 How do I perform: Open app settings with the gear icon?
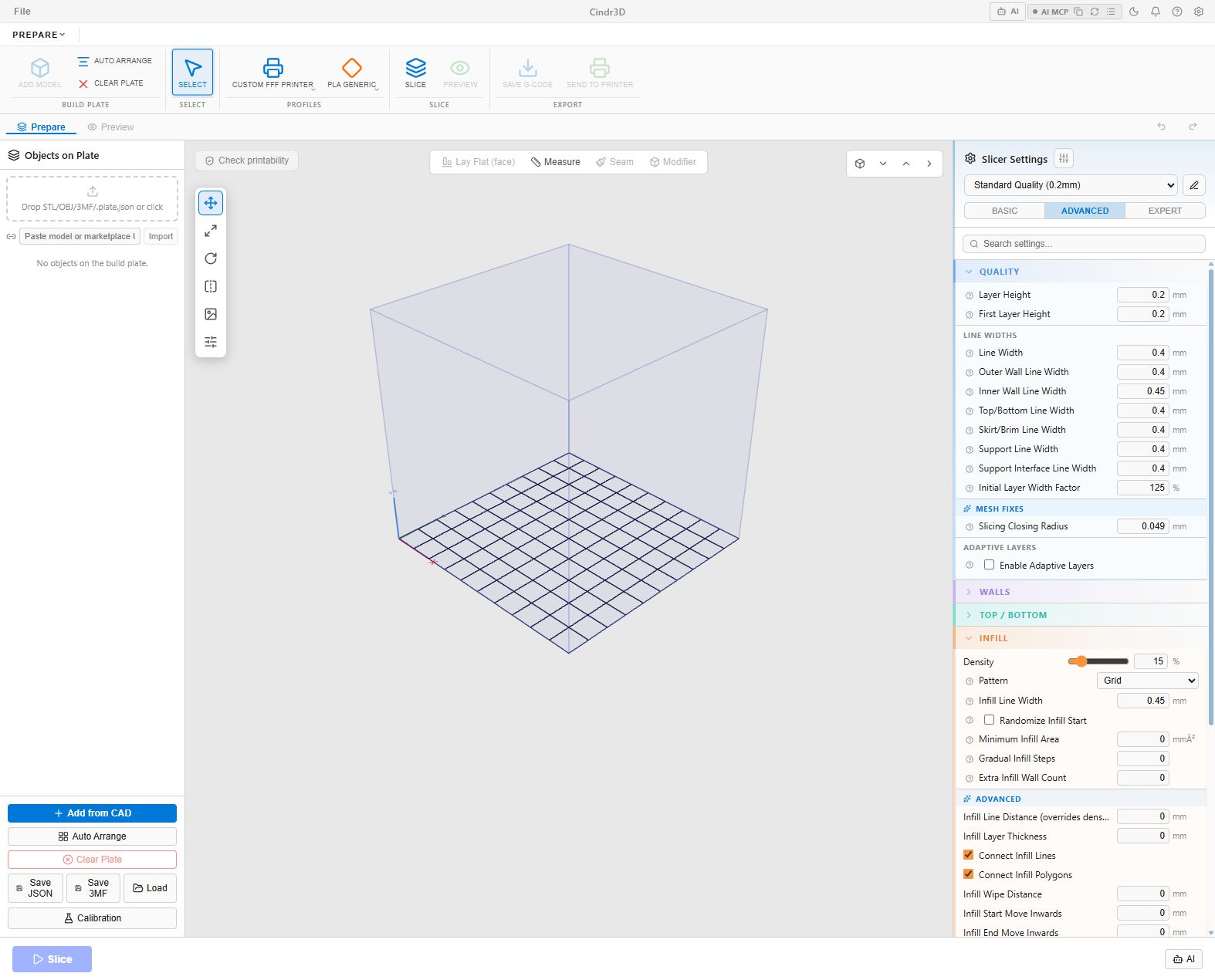pyautogui.click(x=1199, y=12)
